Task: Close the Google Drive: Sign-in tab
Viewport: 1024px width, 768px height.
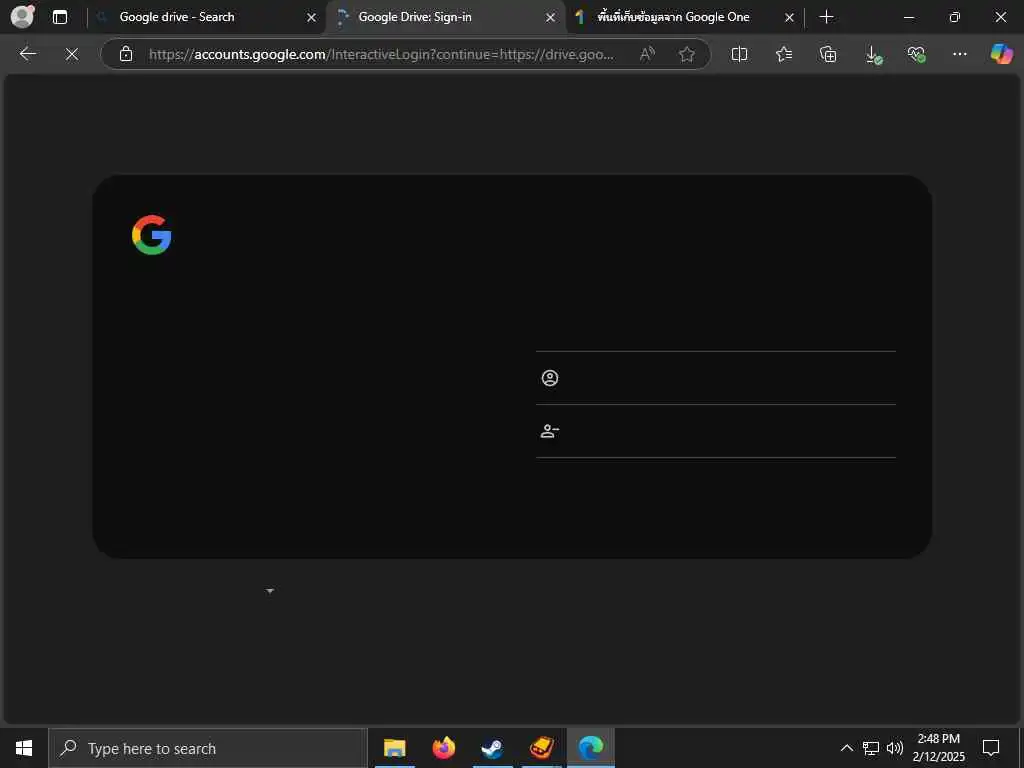Action: tap(551, 18)
